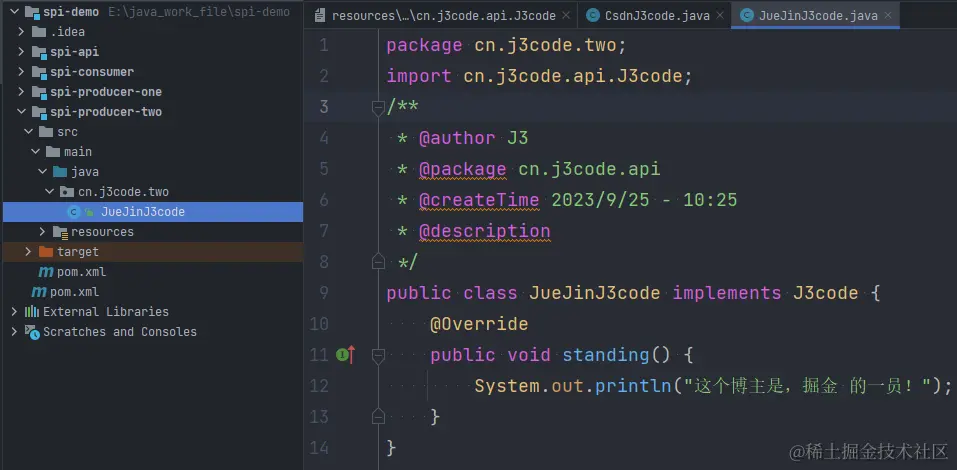The width and height of the screenshot is (957, 470).
Task: Click the @author J3 tag
Action: coord(473,139)
